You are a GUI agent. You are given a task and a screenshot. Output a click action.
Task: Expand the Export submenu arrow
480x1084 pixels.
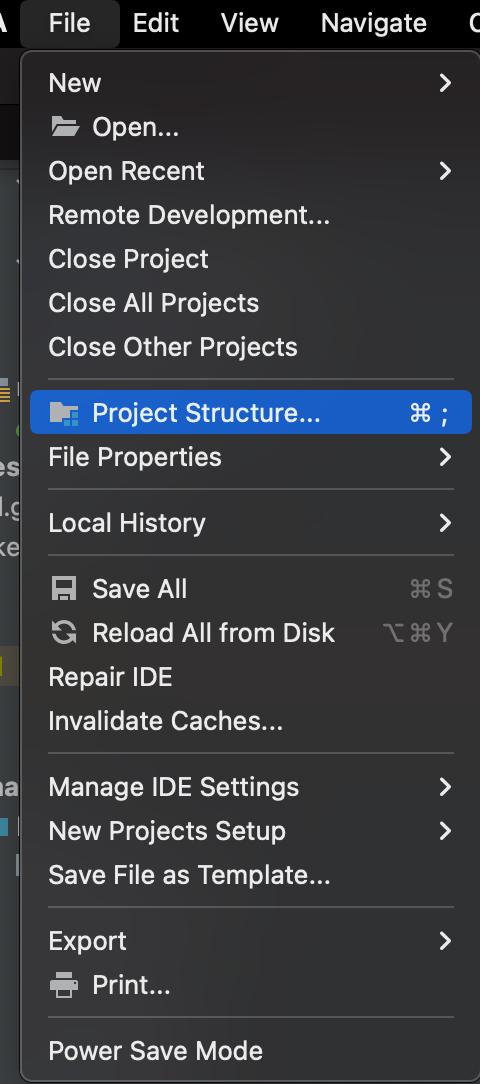[x=445, y=941]
